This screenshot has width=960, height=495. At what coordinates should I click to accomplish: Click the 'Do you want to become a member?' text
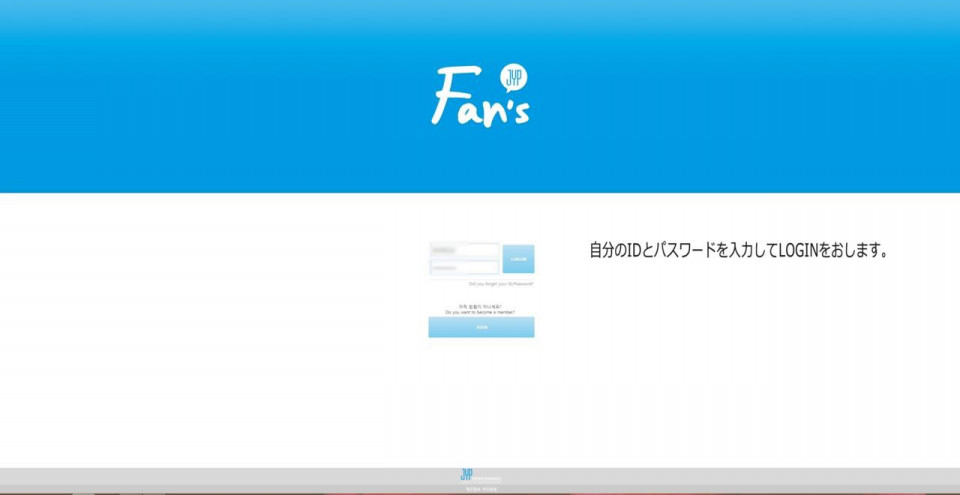click(480, 312)
